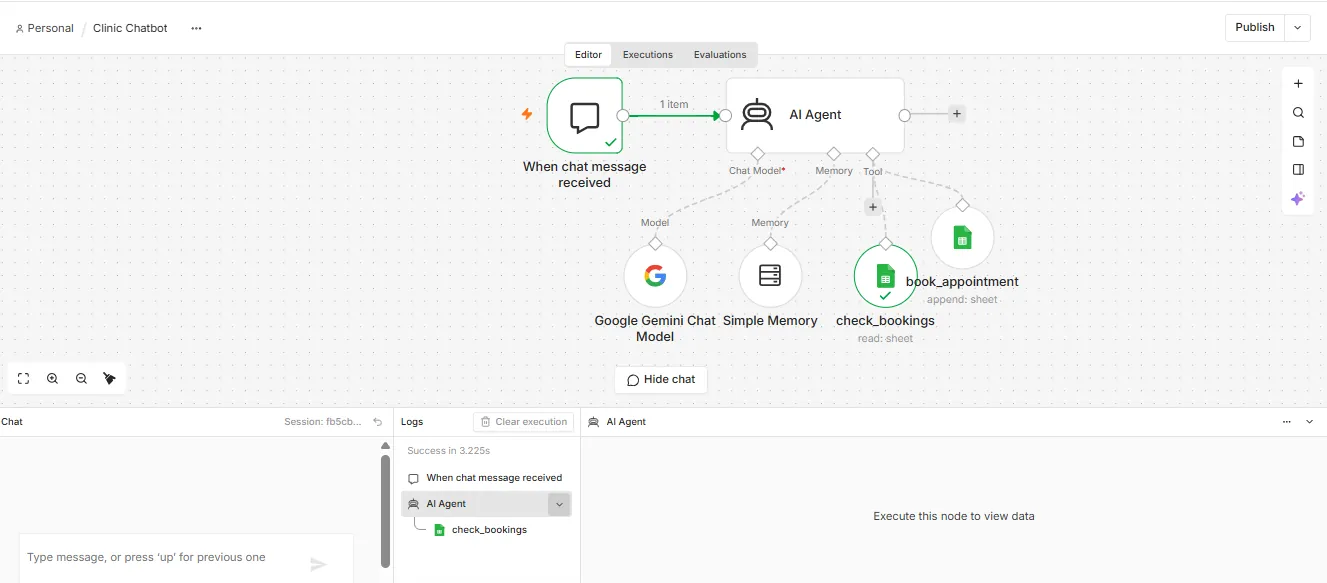1327x583 pixels.
Task: Open the AI assistant sparkle icon
Action: pyautogui.click(x=1298, y=199)
